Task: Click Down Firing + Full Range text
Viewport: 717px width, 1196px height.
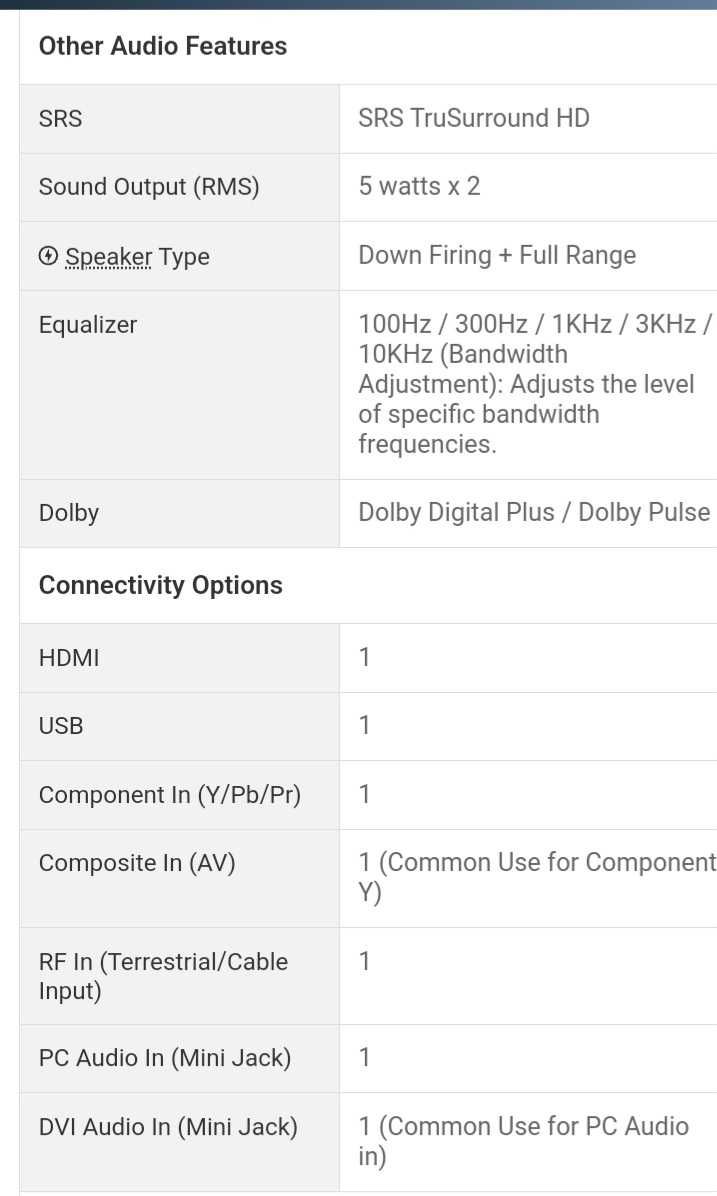Action: [x=497, y=255]
